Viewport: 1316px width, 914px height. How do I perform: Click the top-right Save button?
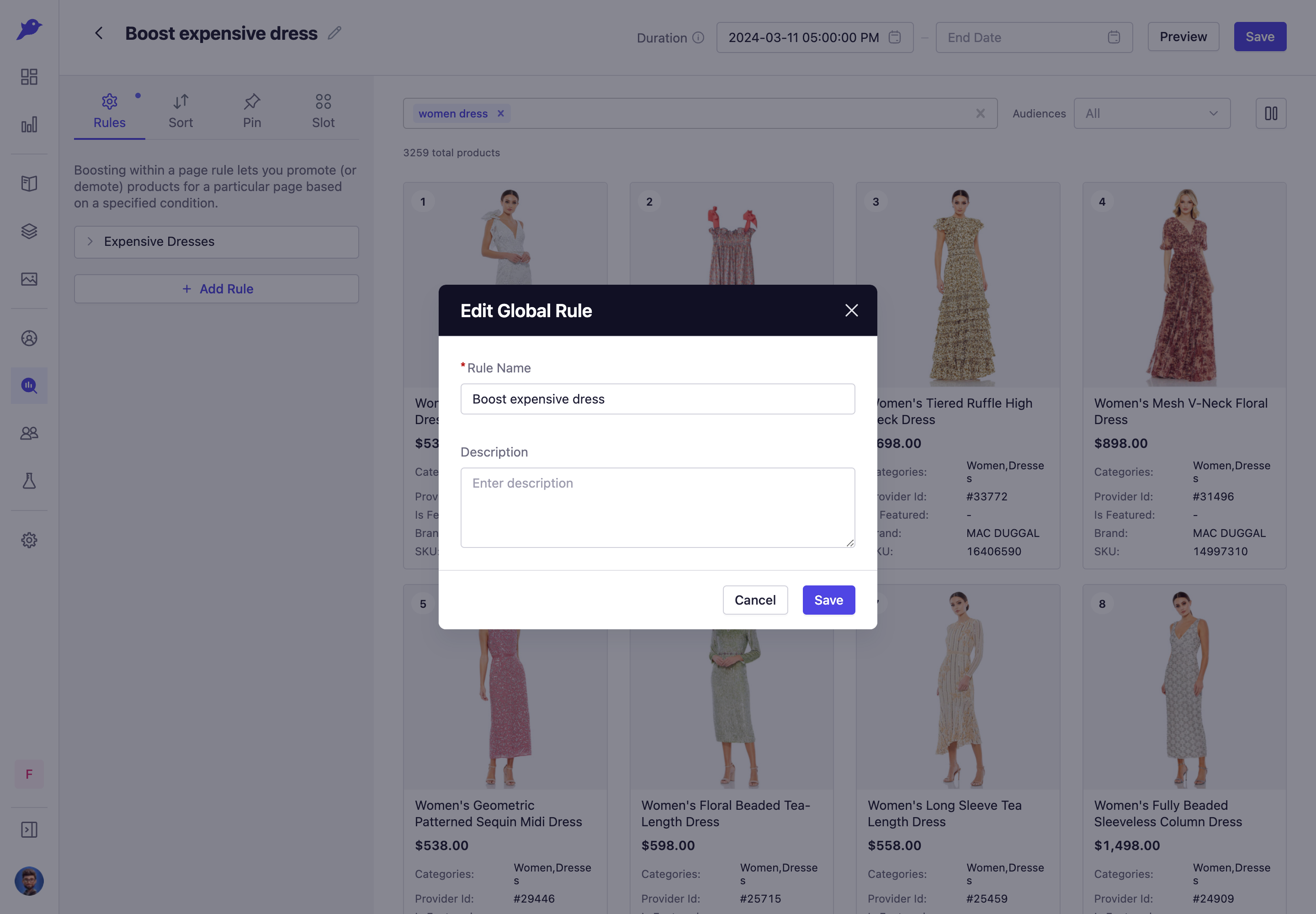(1260, 37)
